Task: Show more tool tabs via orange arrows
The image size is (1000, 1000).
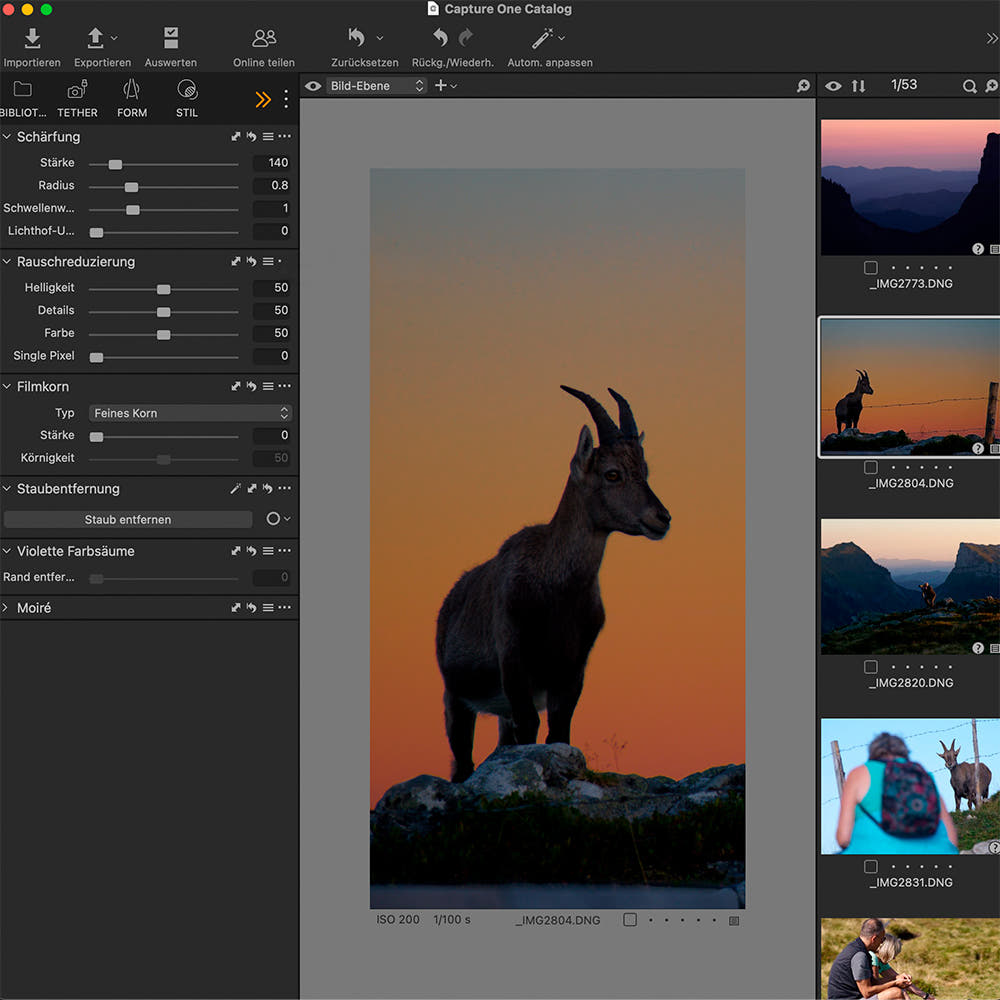Action: tap(263, 99)
